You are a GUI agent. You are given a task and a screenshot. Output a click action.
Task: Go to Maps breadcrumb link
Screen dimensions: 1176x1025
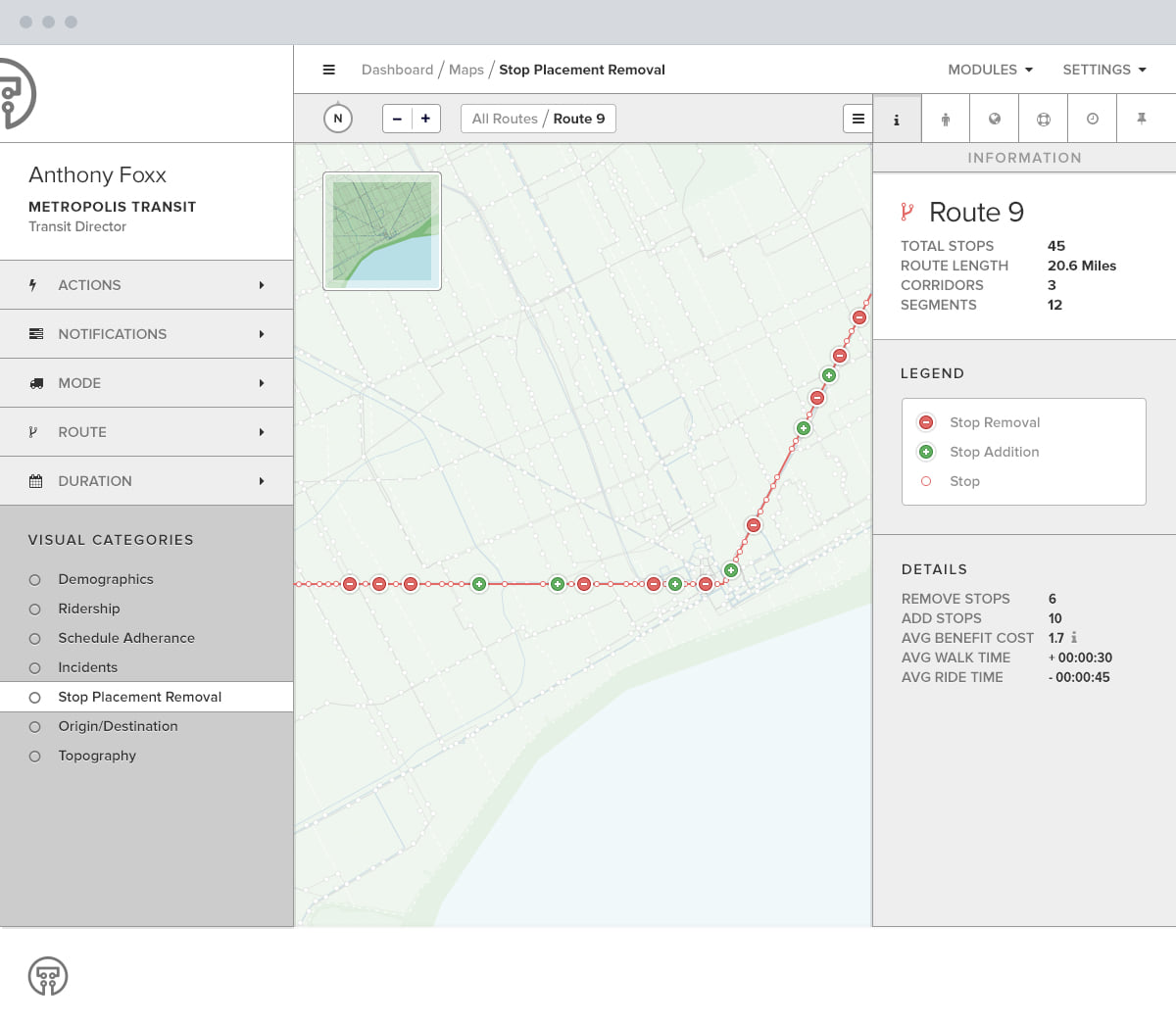pos(466,70)
